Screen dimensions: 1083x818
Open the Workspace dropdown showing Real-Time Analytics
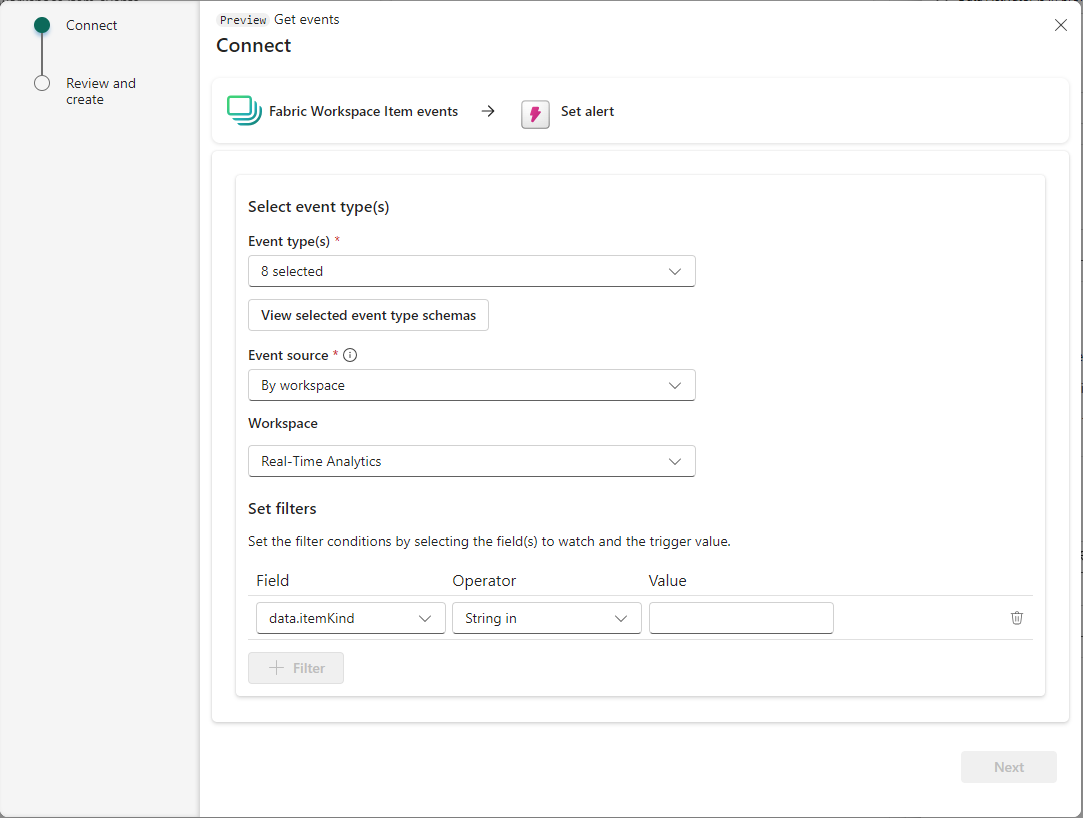tap(471, 461)
